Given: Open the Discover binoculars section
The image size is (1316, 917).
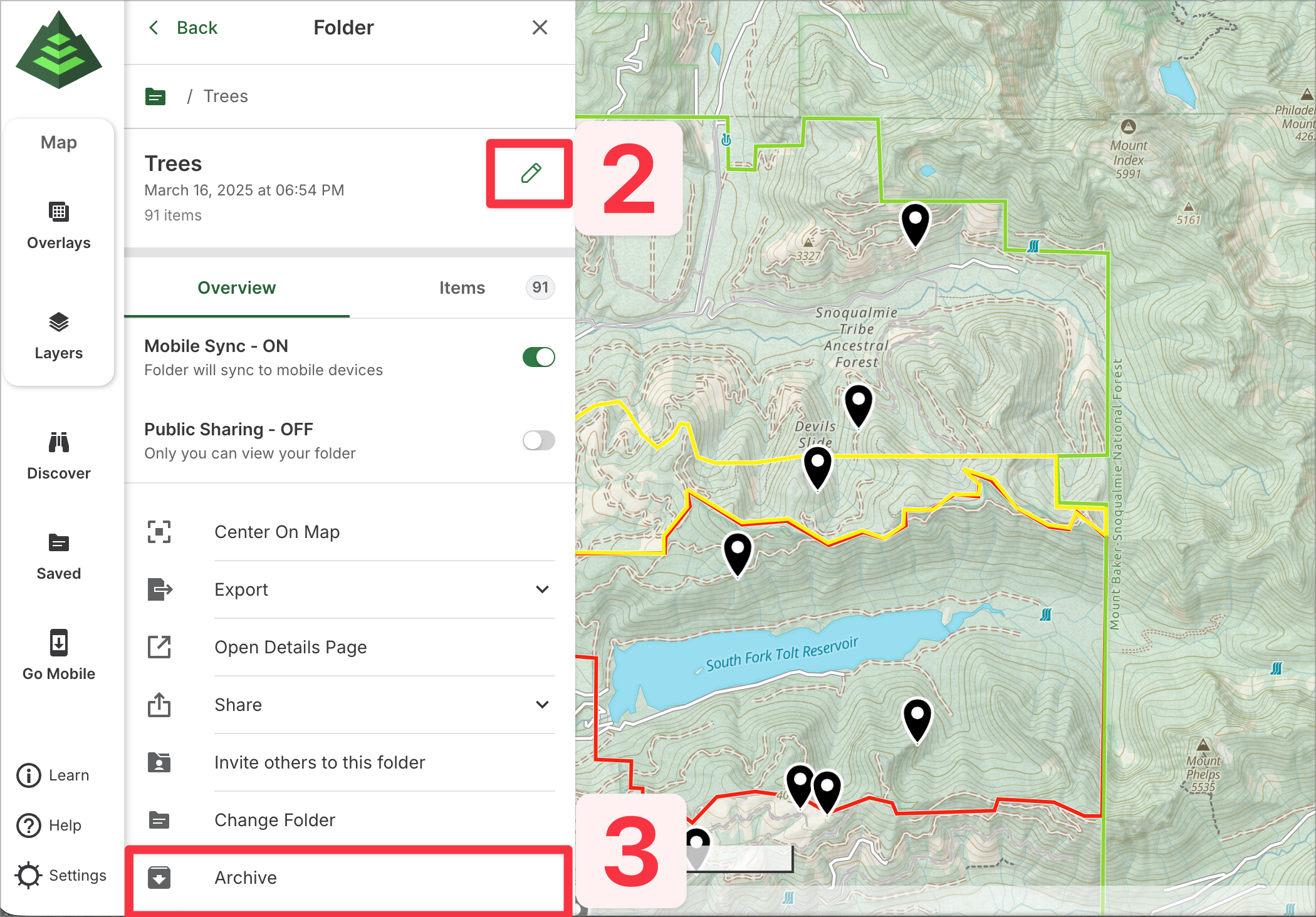Looking at the screenshot, I should [x=59, y=456].
